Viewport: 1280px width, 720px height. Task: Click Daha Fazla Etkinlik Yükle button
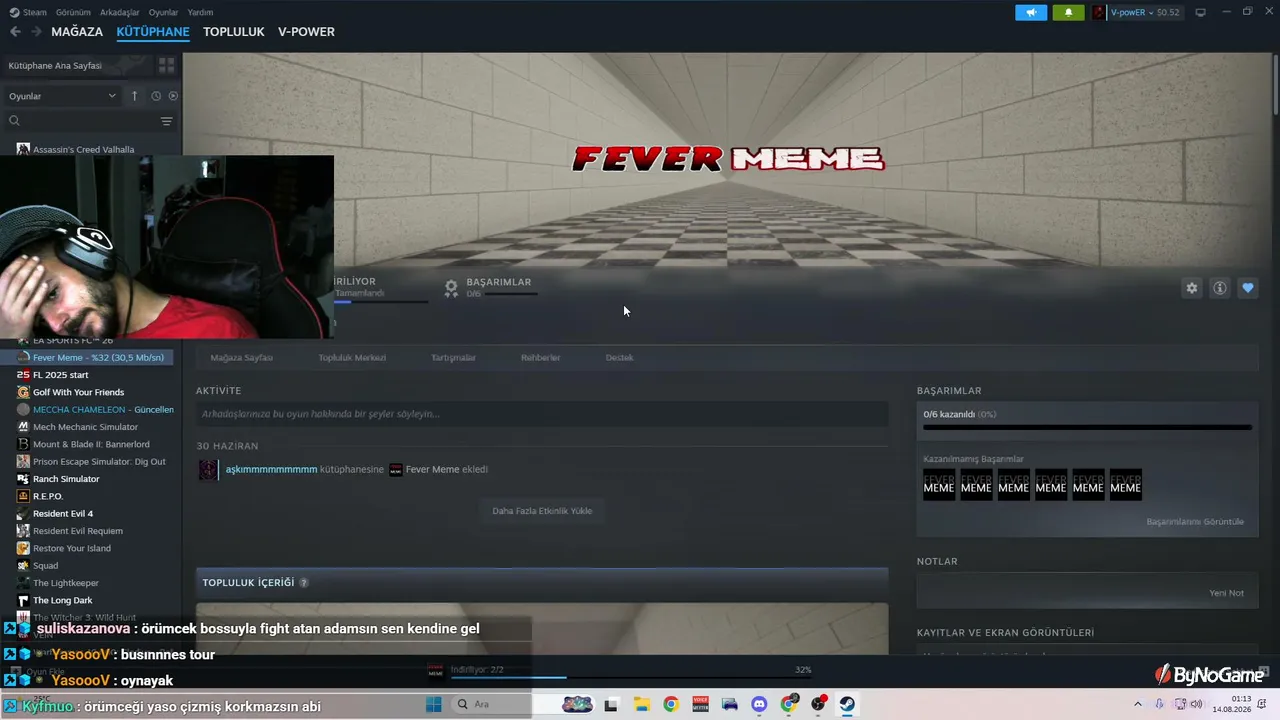(542, 511)
